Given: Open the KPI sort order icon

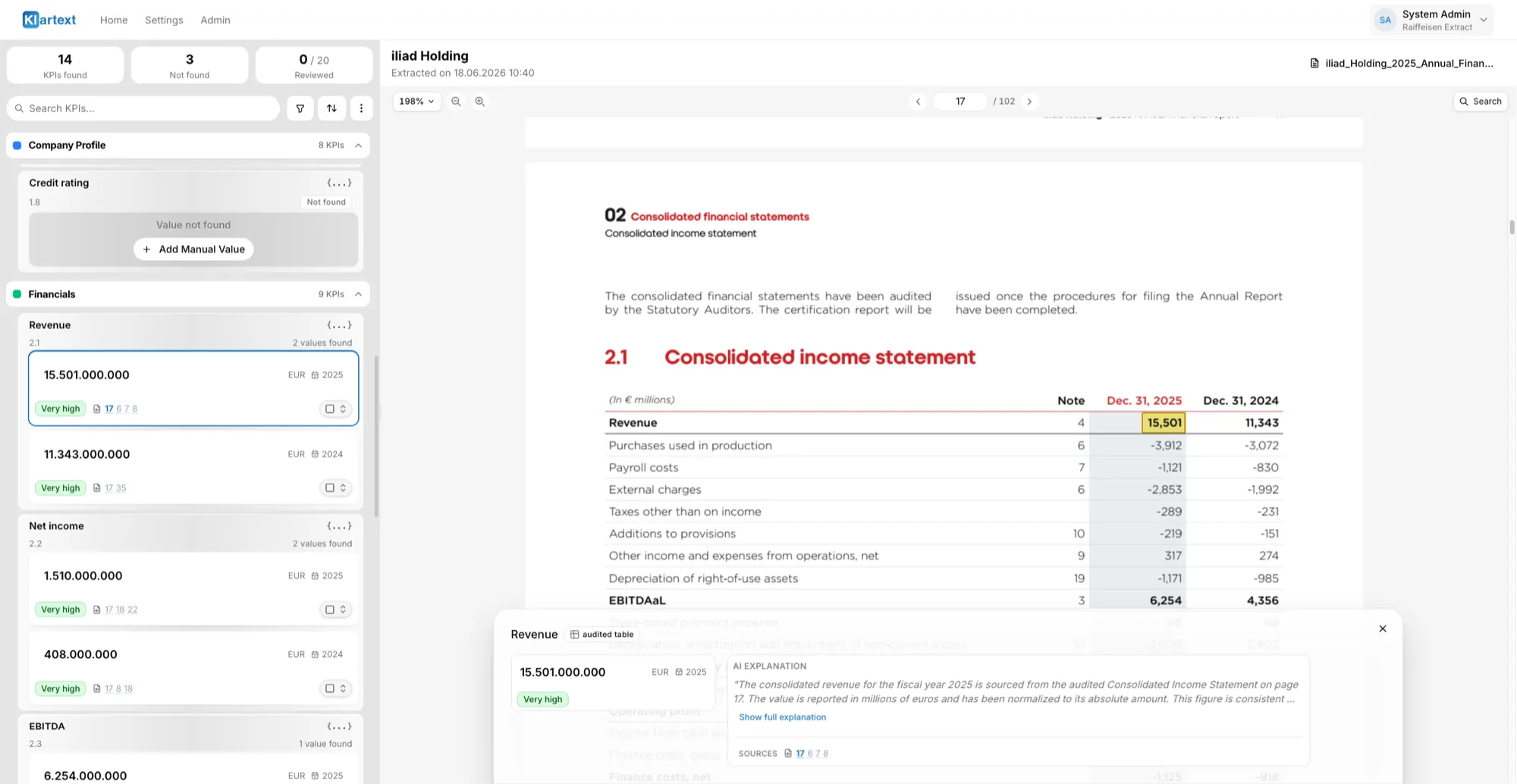Looking at the screenshot, I should click(x=331, y=108).
